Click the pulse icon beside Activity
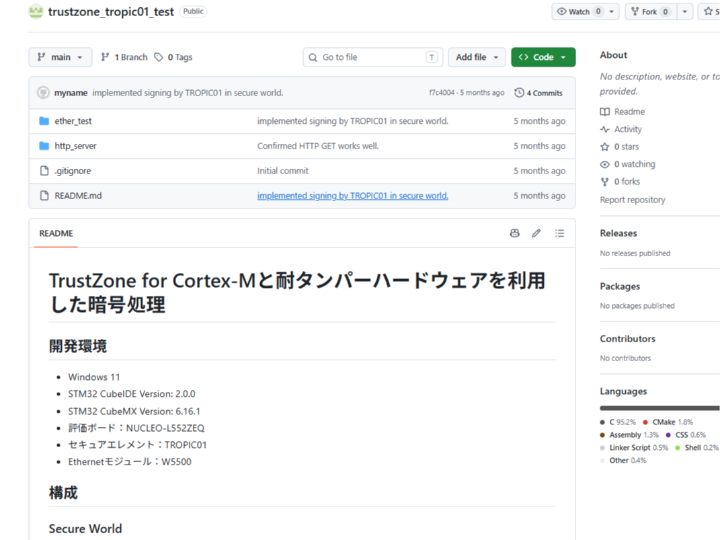Screen dimensions: 720x540 click(x=605, y=129)
